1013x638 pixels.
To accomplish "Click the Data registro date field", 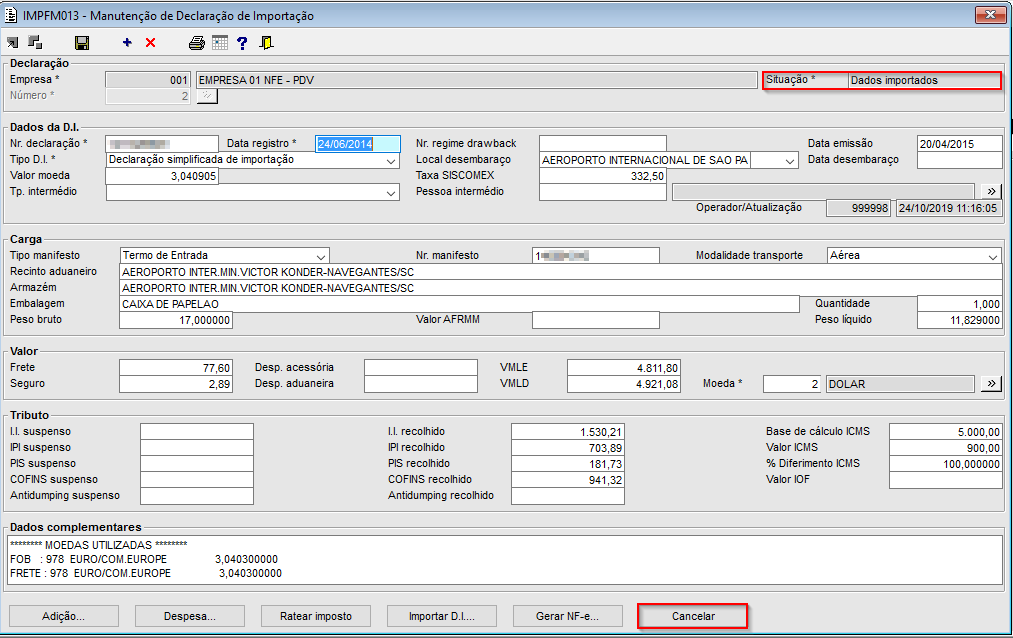I will (x=358, y=144).
